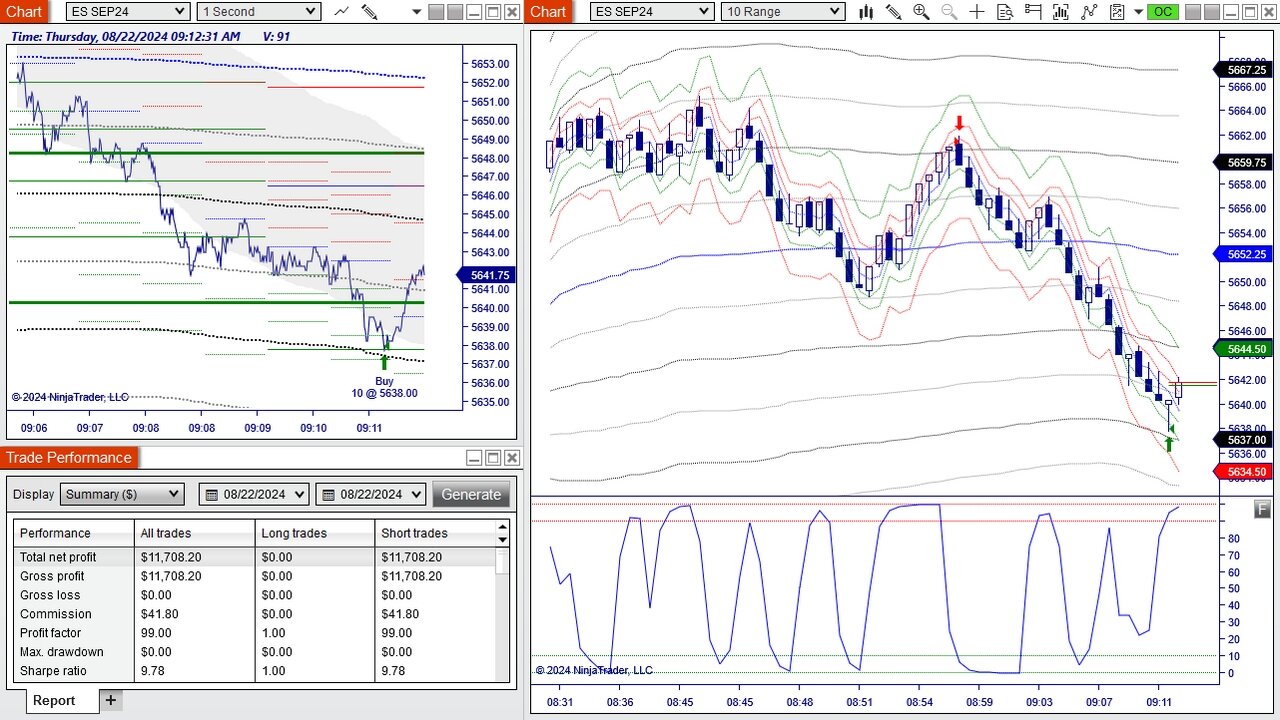The image size is (1280, 720).
Task: Minimize the Trade Performance window
Action: click(473, 458)
